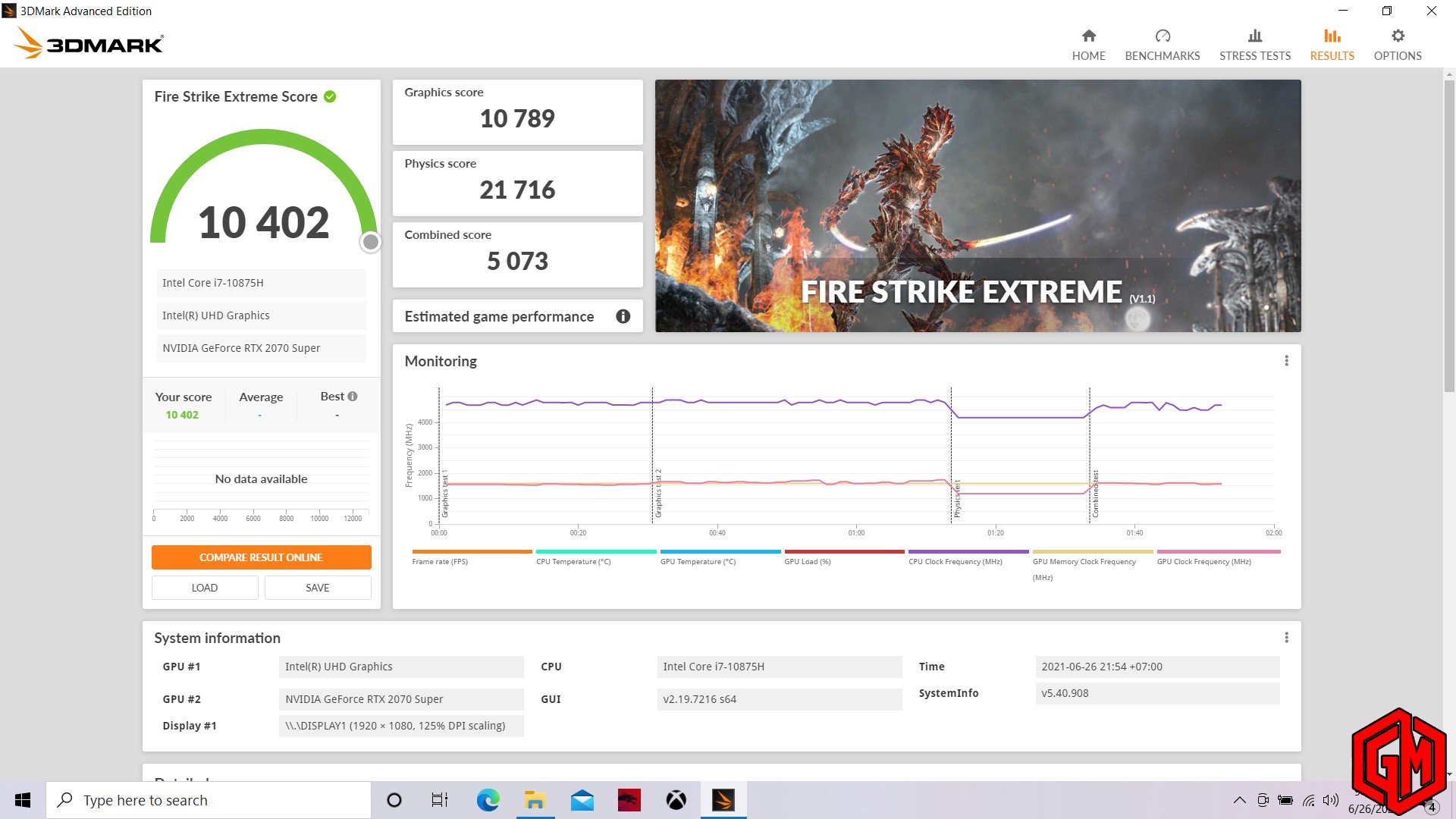Show hidden system tray icons

tap(1239, 800)
